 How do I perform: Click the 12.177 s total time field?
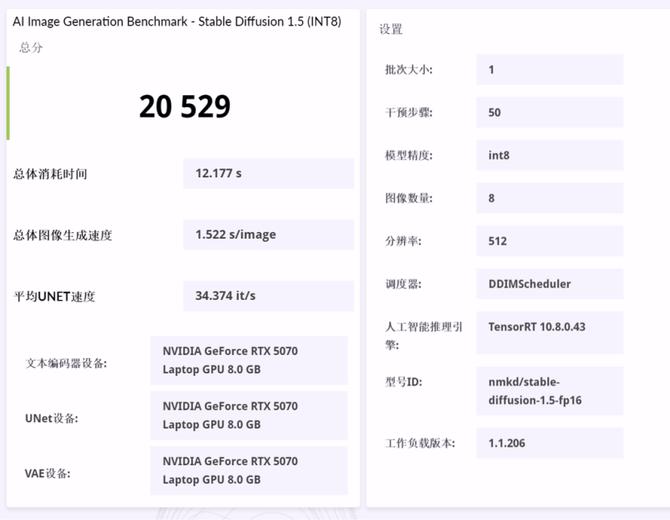coord(268,173)
